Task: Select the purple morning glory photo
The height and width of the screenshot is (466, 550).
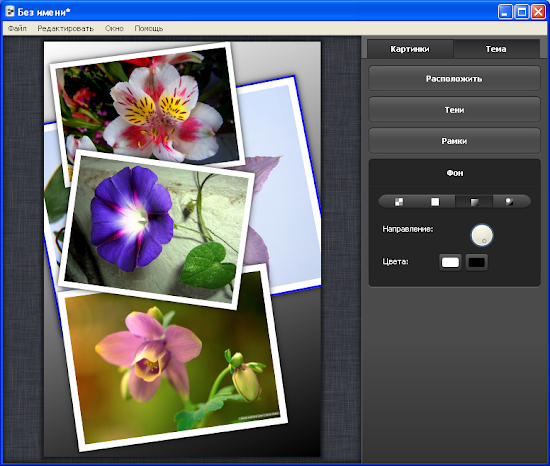Action: (x=156, y=230)
